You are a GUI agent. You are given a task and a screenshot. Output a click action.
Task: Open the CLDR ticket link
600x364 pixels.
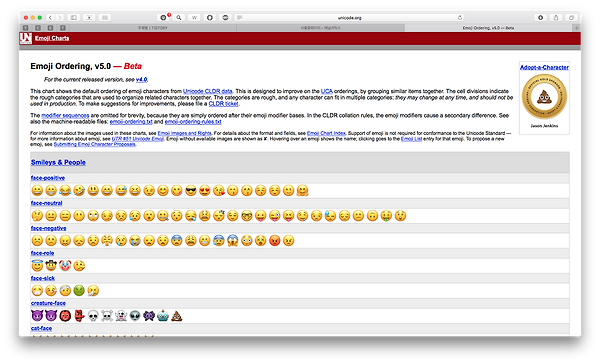click(223, 104)
